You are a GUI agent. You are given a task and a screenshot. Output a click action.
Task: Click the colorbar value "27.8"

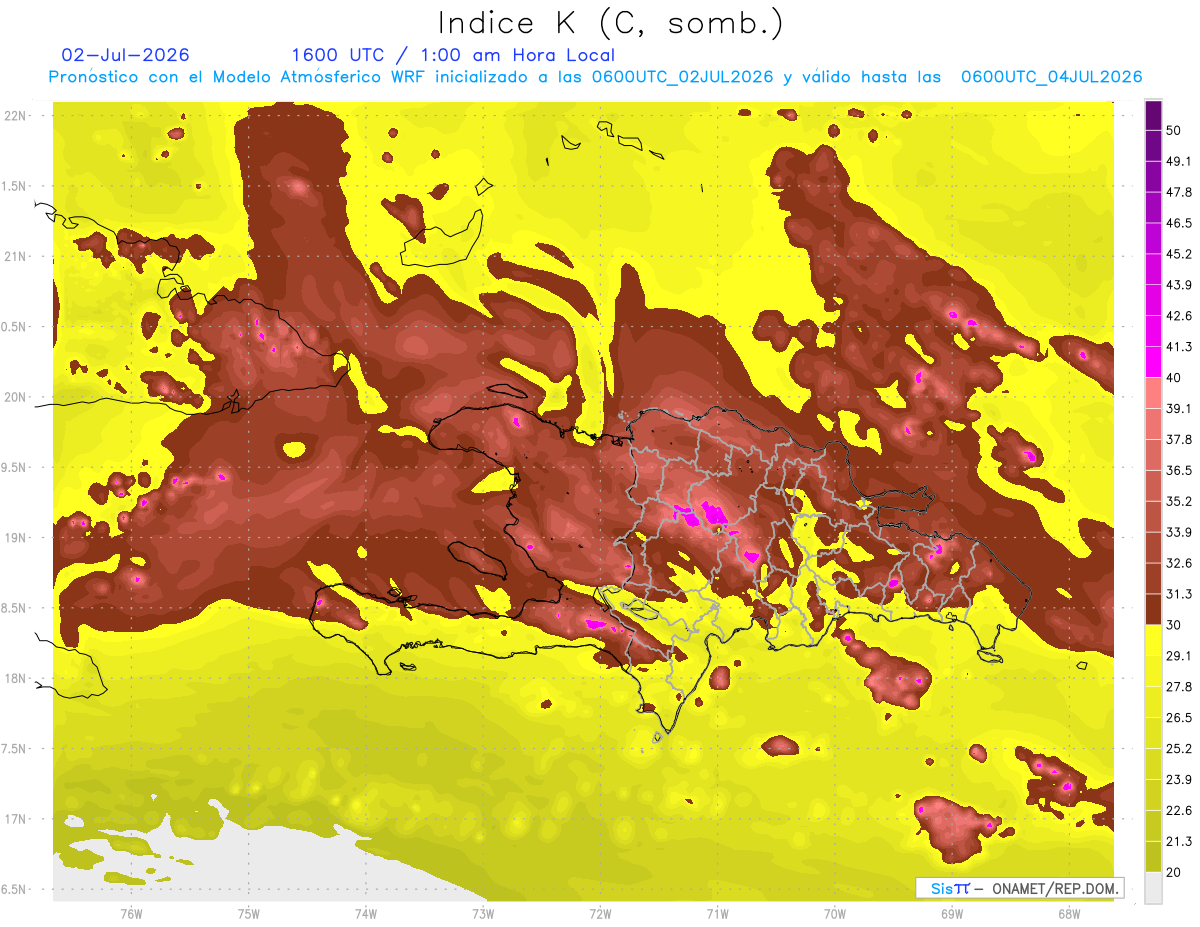tap(1178, 687)
